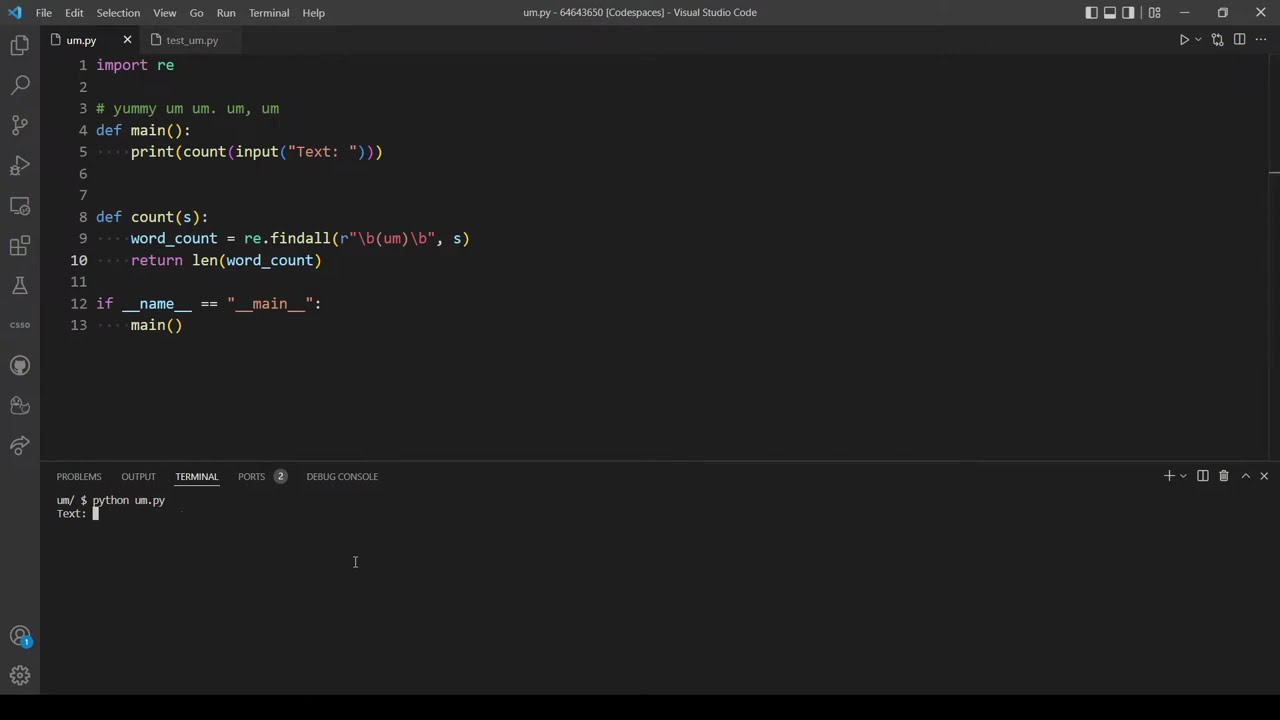Toggle the primary side bar layout
The height and width of the screenshot is (720, 1280).
[x=1091, y=13]
